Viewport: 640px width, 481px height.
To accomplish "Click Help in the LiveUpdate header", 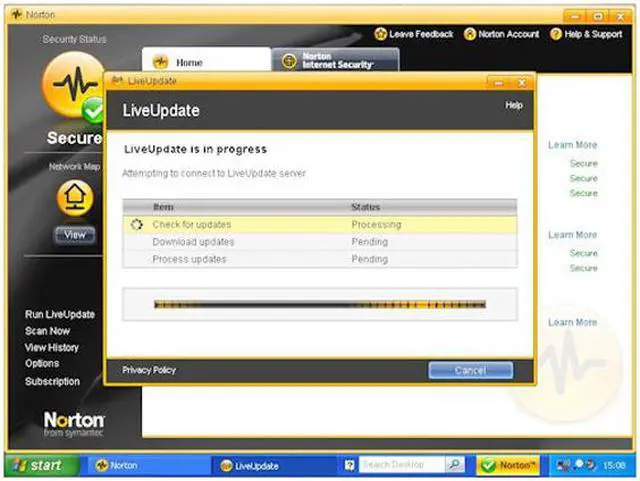I will click(514, 105).
